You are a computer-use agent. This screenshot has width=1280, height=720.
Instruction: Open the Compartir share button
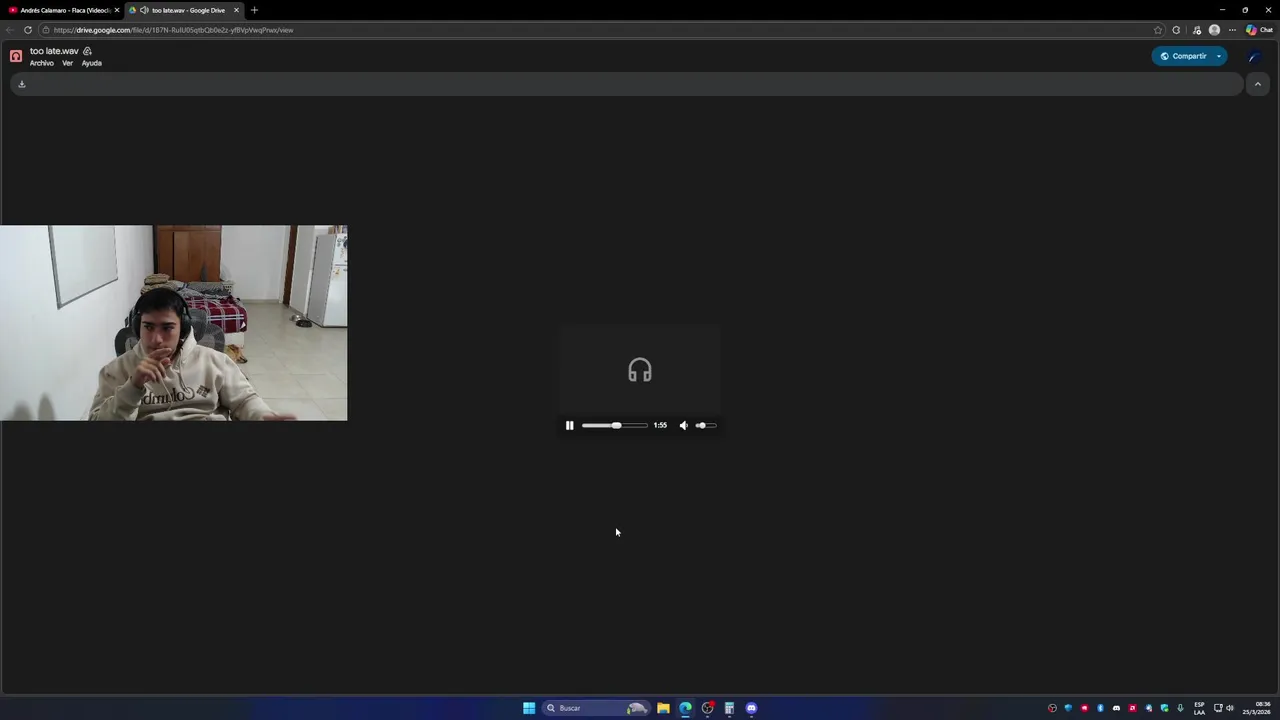click(x=1182, y=56)
